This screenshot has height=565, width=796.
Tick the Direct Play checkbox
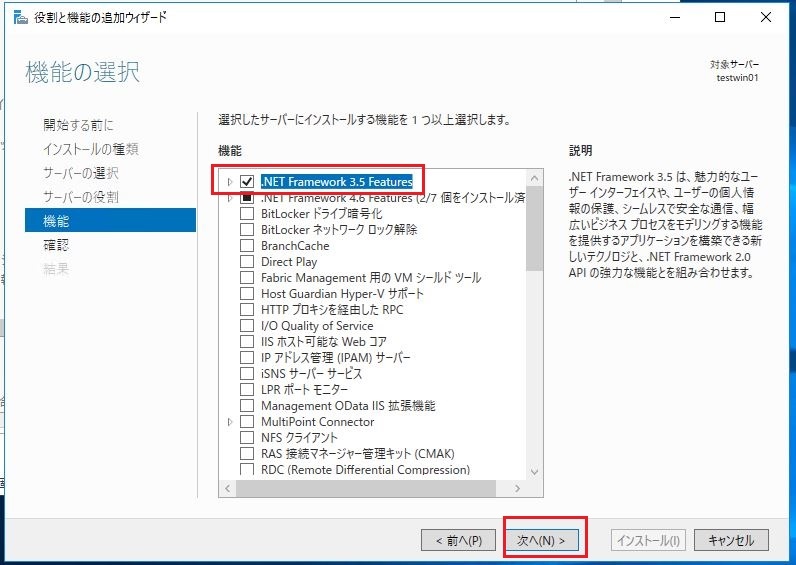[247, 261]
